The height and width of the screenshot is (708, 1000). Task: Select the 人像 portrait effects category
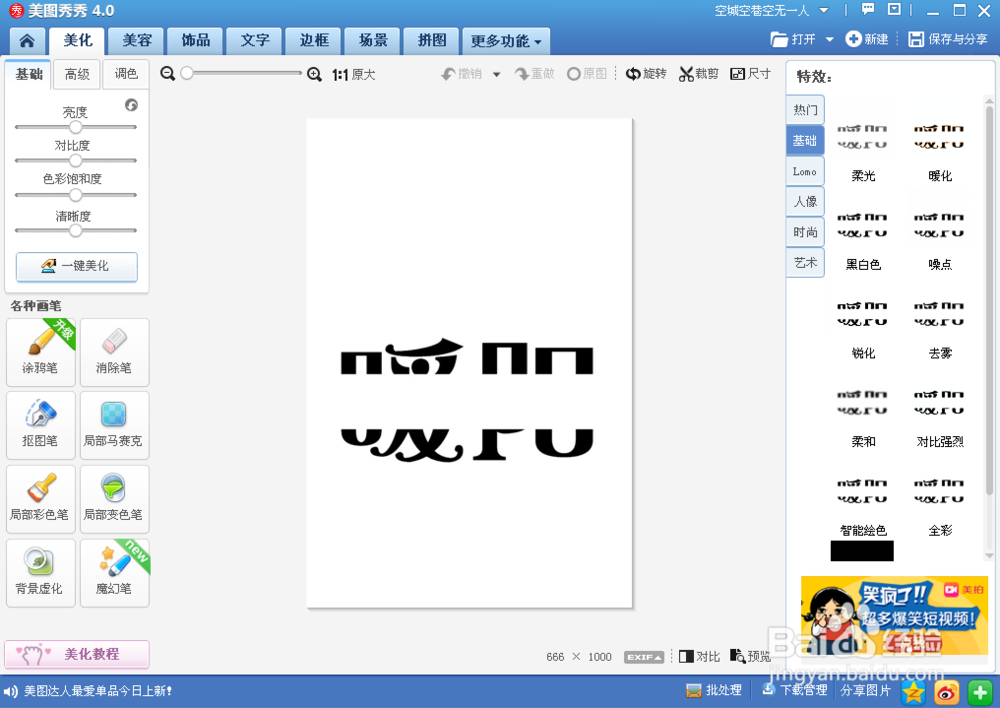coord(805,202)
